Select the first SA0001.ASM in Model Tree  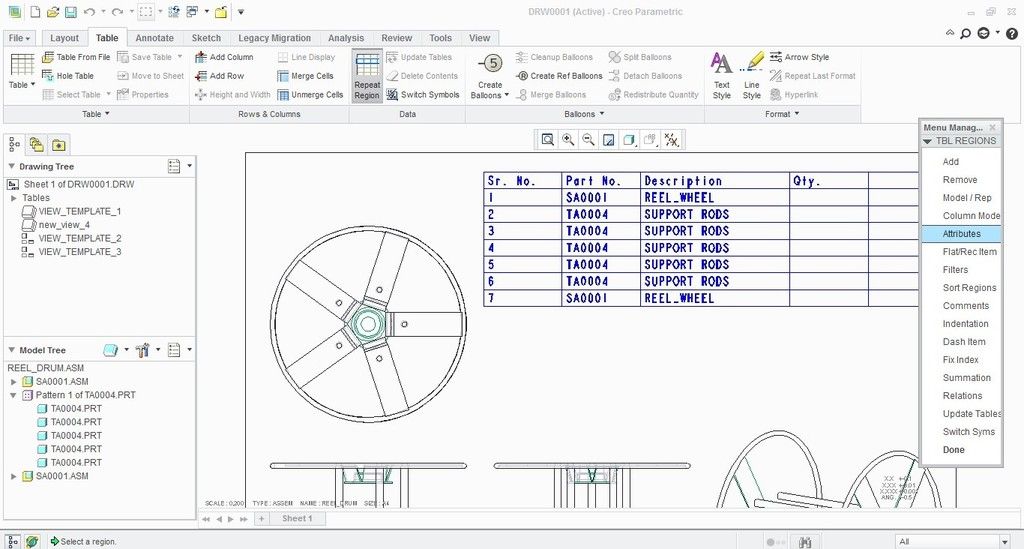click(62, 382)
